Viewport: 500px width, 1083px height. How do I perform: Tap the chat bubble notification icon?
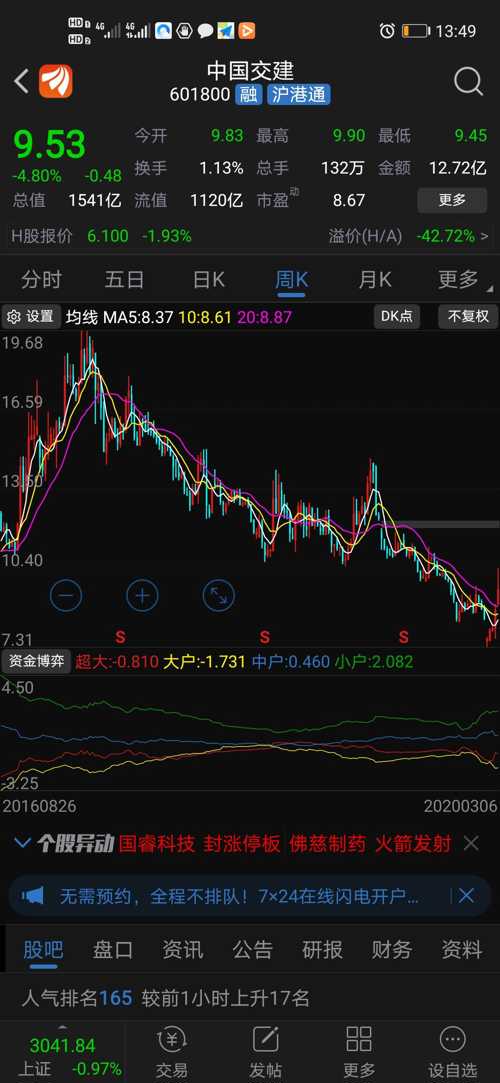205,30
